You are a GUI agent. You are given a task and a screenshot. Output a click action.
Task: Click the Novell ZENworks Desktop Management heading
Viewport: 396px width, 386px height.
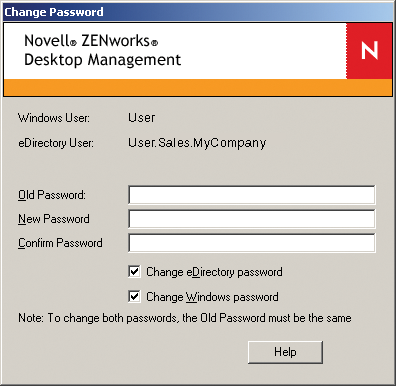(103, 50)
